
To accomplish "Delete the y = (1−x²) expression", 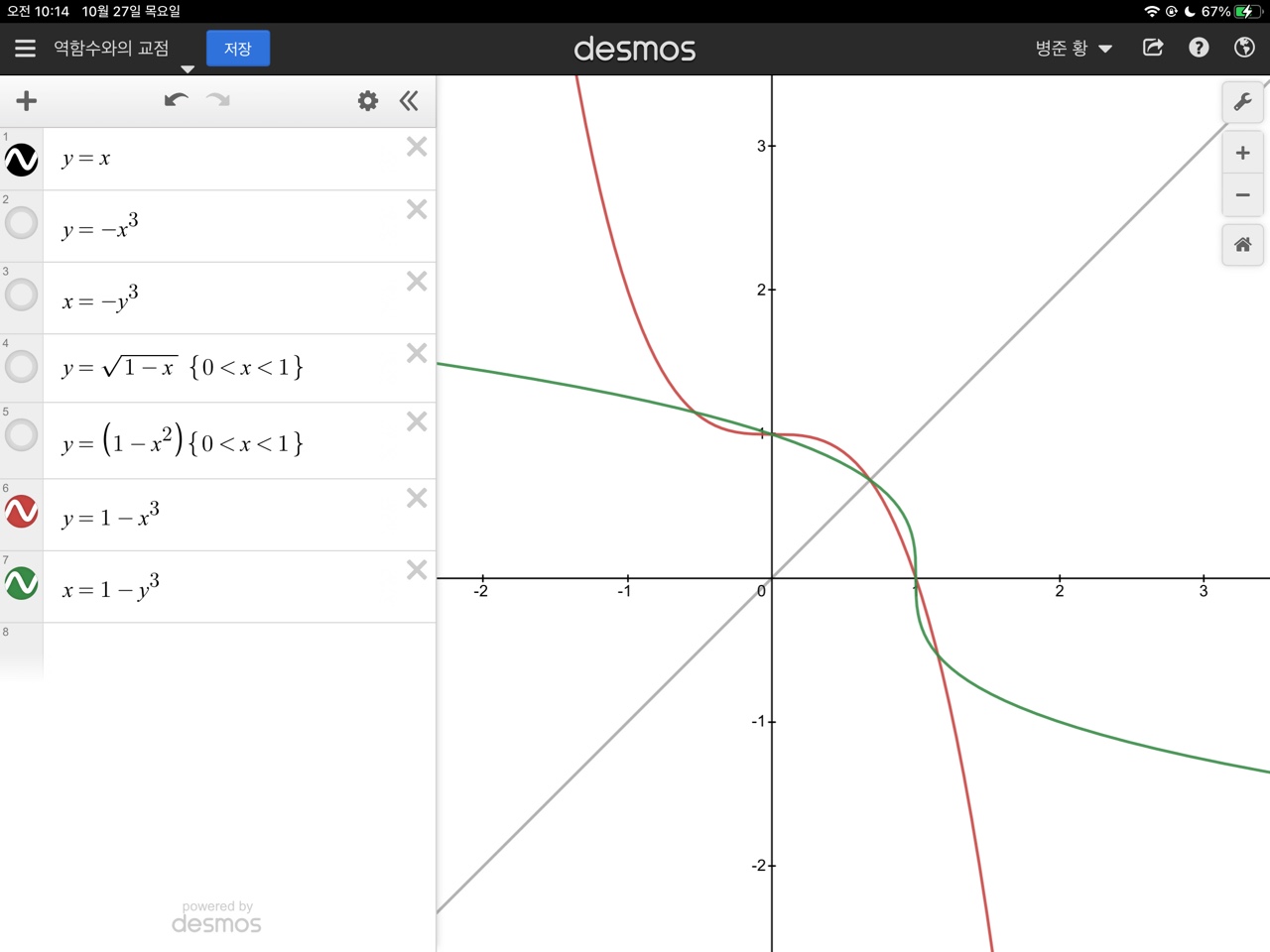I will pos(417,421).
